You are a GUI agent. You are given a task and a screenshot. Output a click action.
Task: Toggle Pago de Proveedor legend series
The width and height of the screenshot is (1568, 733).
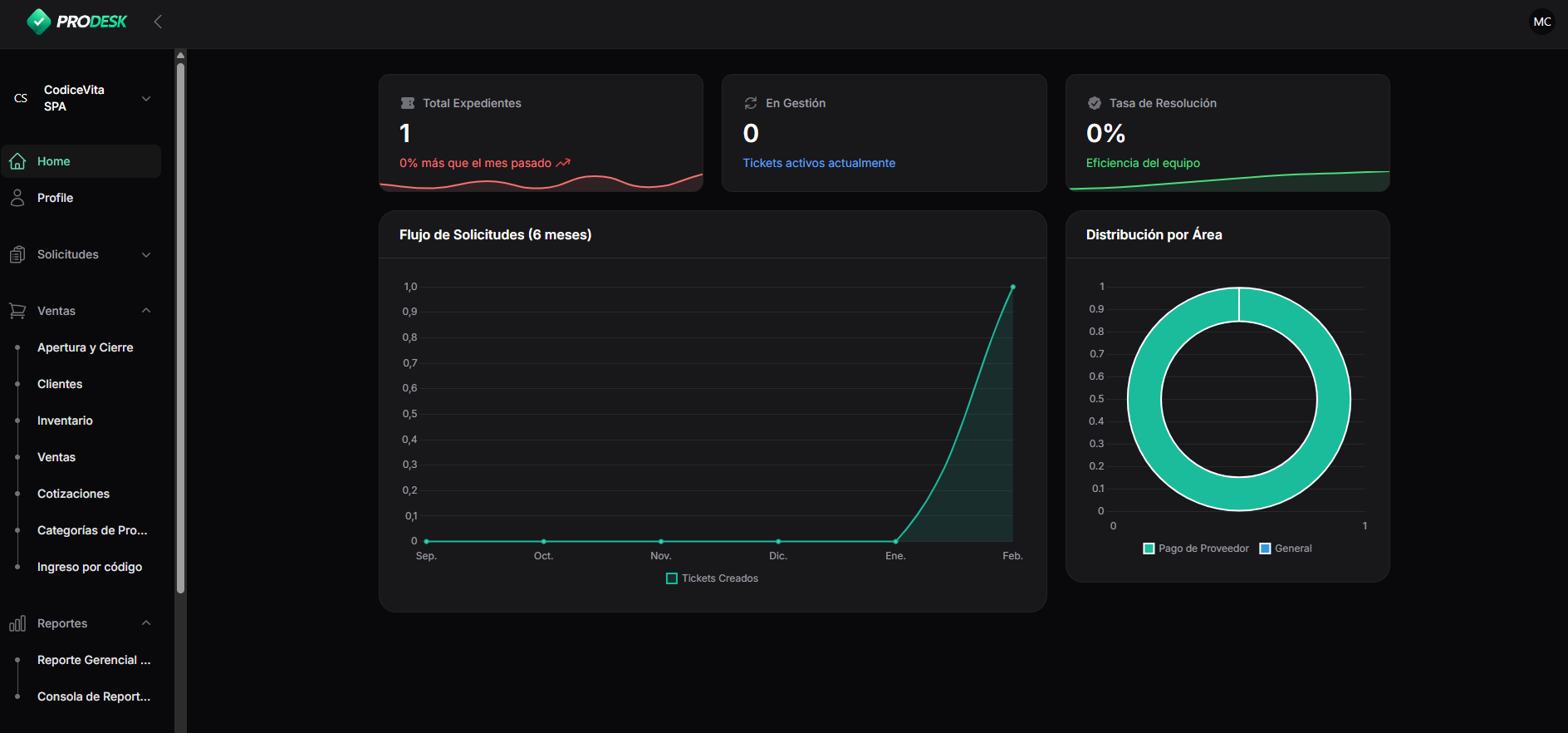point(1195,549)
